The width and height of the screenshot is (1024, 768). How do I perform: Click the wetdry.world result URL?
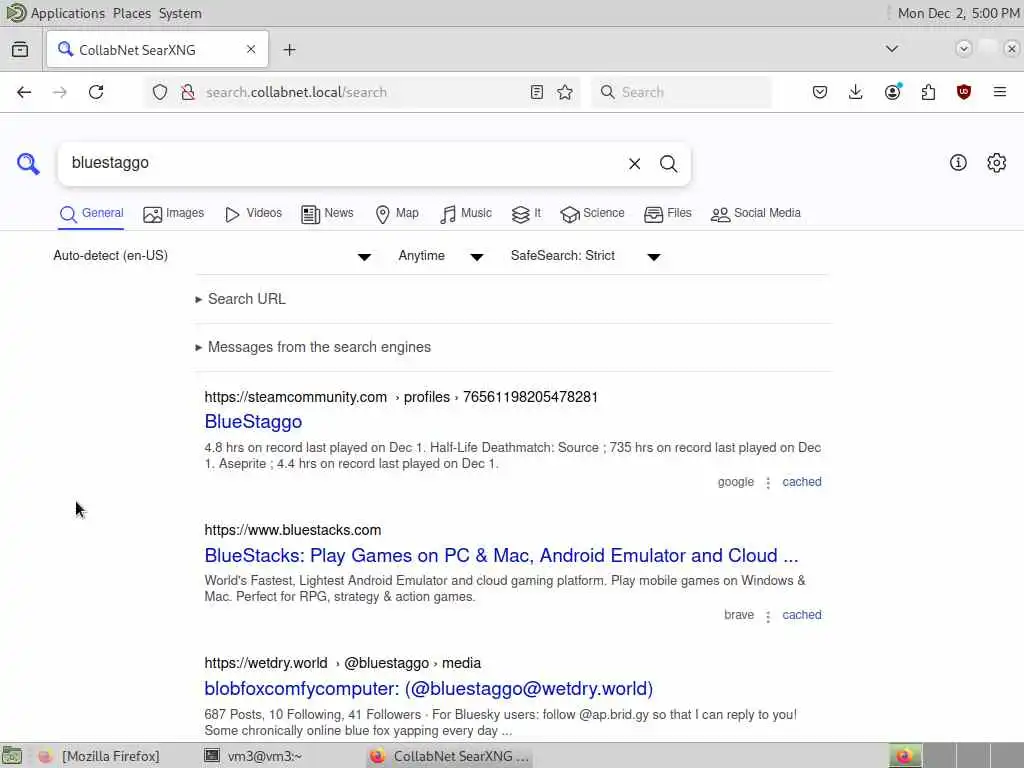coord(342,664)
